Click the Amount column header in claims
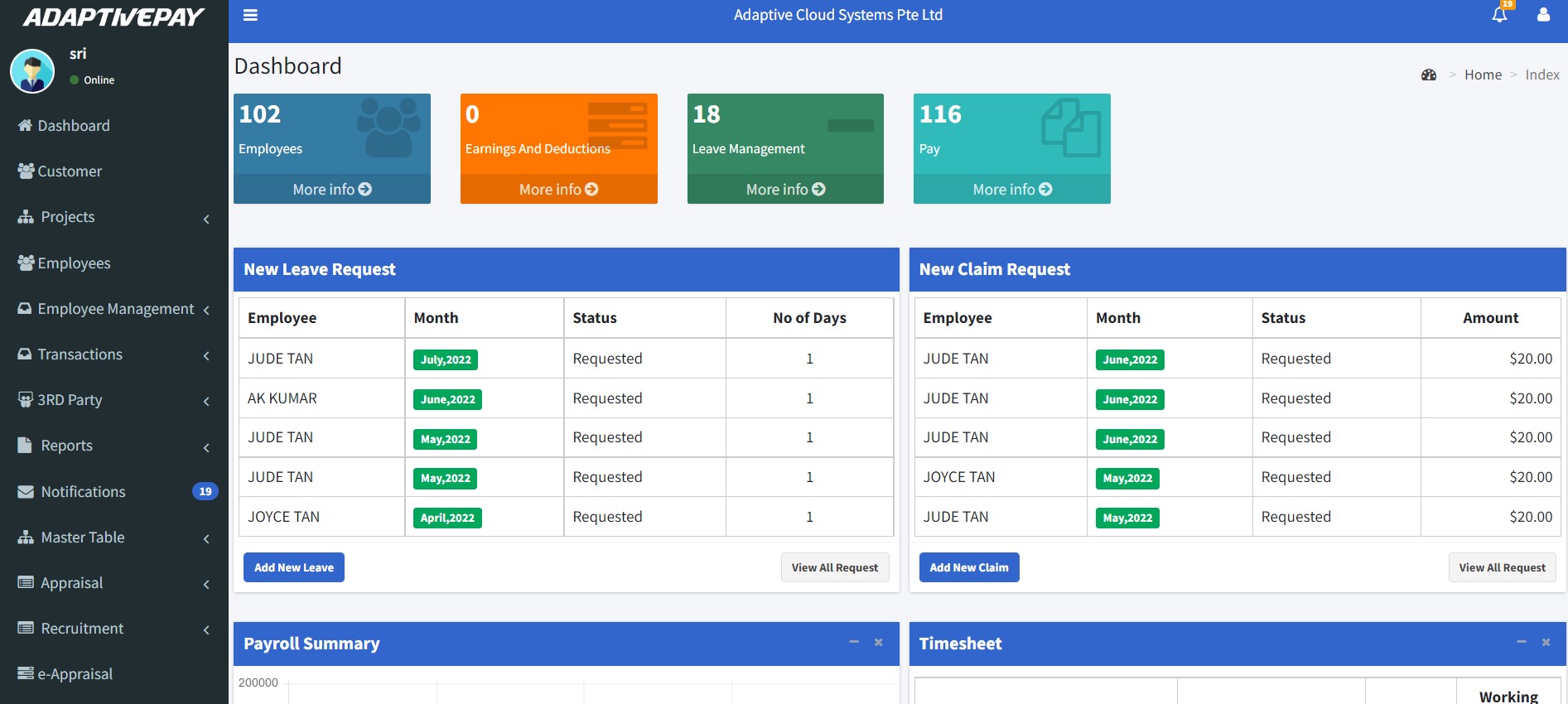The image size is (1568, 704). pyautogui.click(x=1491, y=318)
